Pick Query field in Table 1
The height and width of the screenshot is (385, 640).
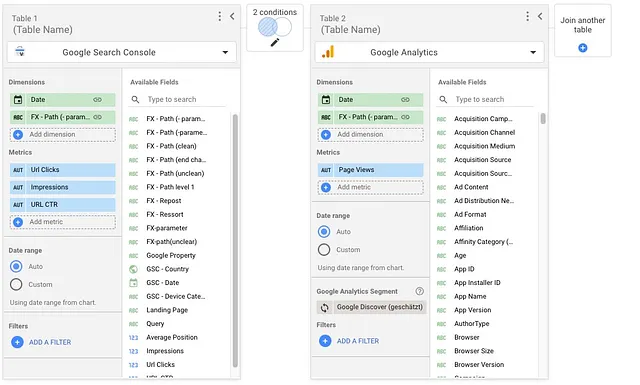(x=155, y=324)
